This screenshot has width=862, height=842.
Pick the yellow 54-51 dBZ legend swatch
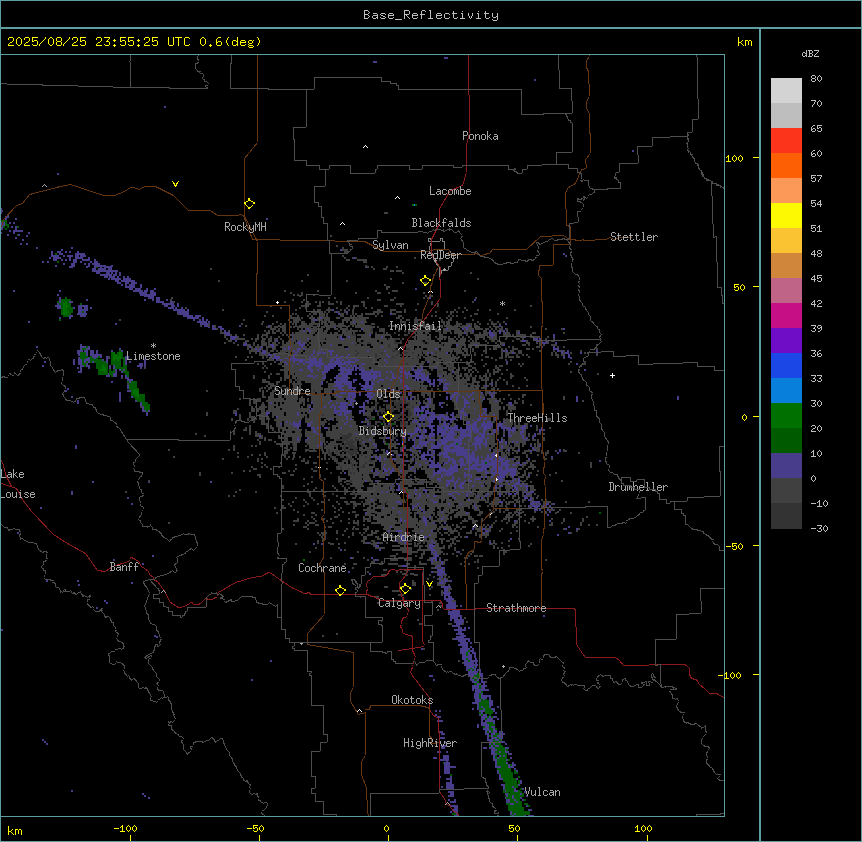tap(786, 215)
